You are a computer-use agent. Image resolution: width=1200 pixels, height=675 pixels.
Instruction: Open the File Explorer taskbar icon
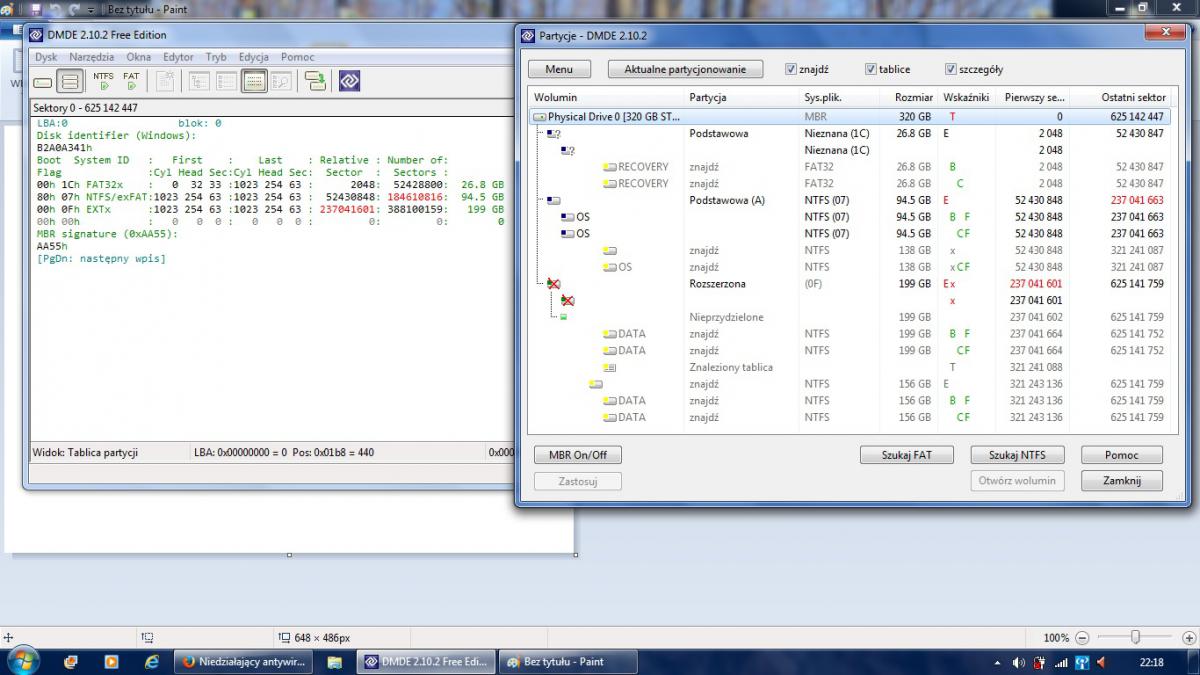[x=334, y=661]
